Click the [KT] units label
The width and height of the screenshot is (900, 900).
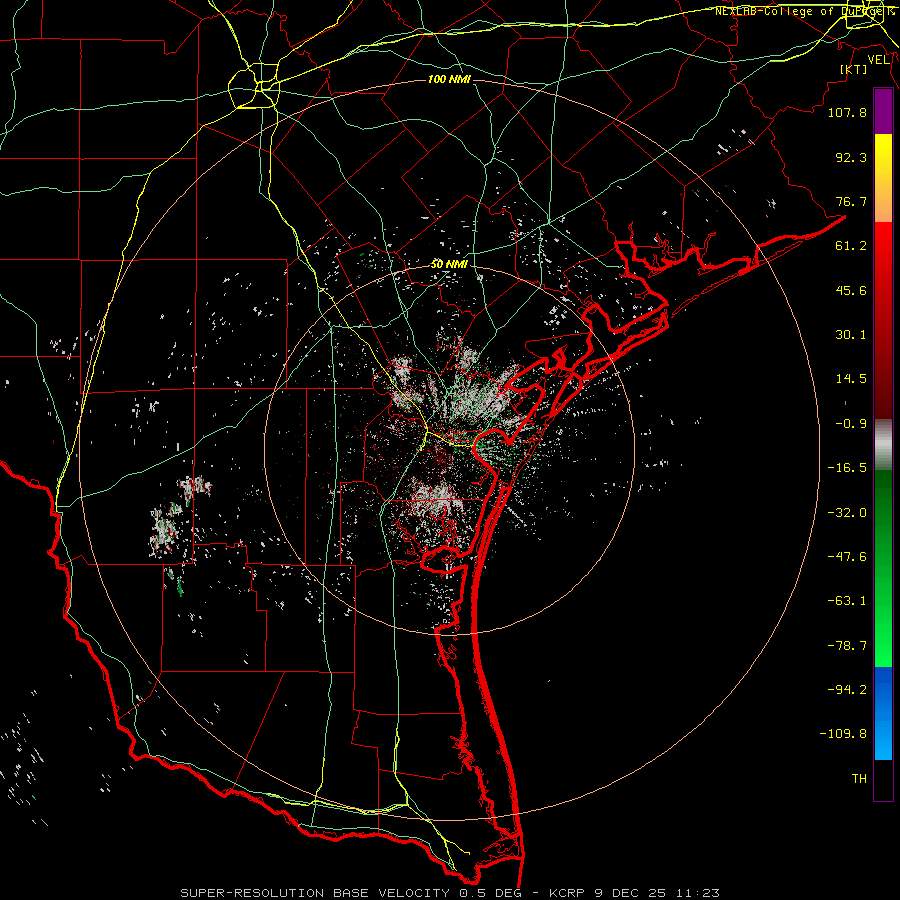pos(854,69)
